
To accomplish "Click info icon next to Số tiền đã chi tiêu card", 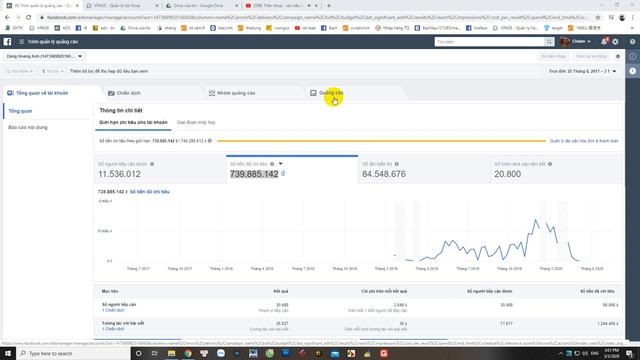I will click(272, 164).
